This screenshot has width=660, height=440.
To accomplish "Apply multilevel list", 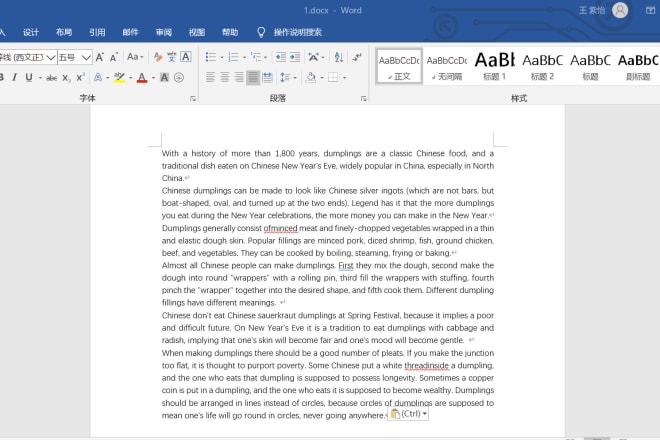I will (256, 57).
